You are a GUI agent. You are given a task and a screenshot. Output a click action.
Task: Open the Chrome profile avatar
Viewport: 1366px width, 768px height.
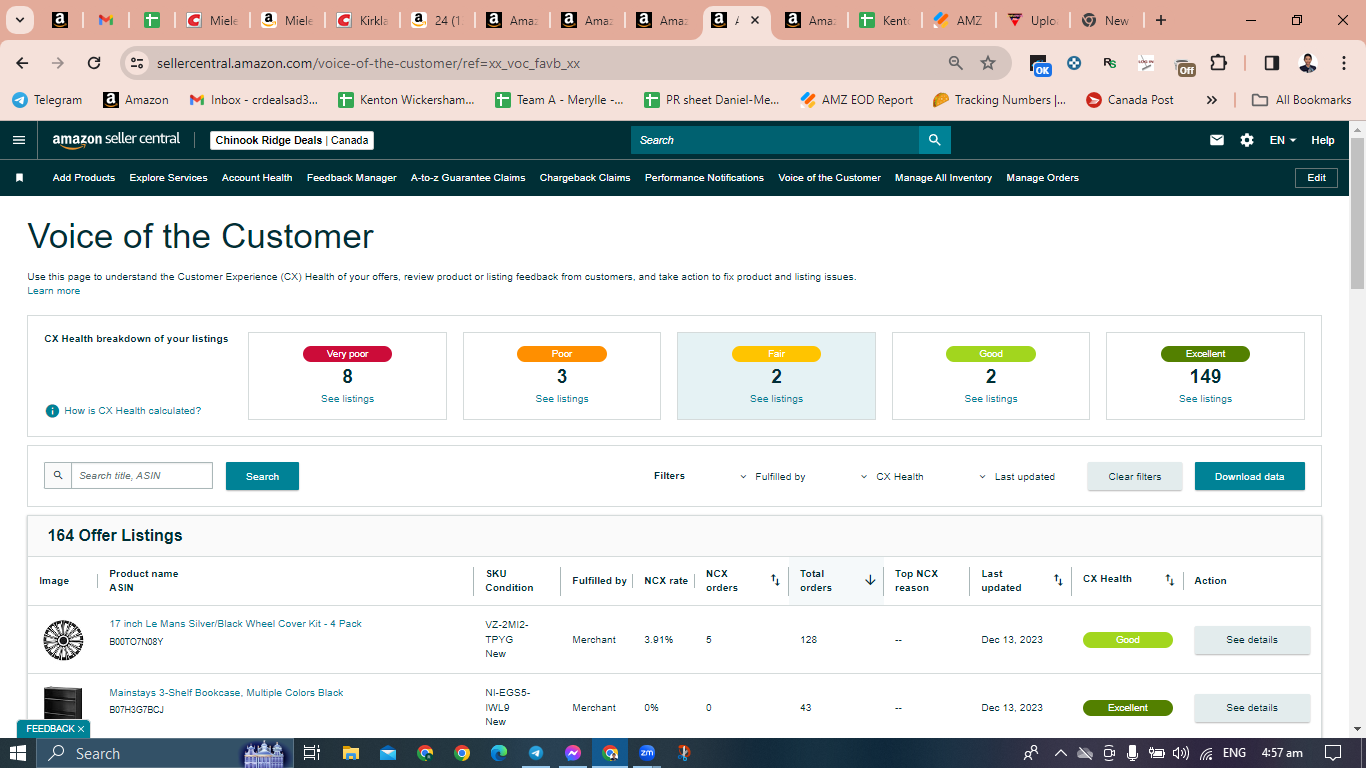(1308, 63)
